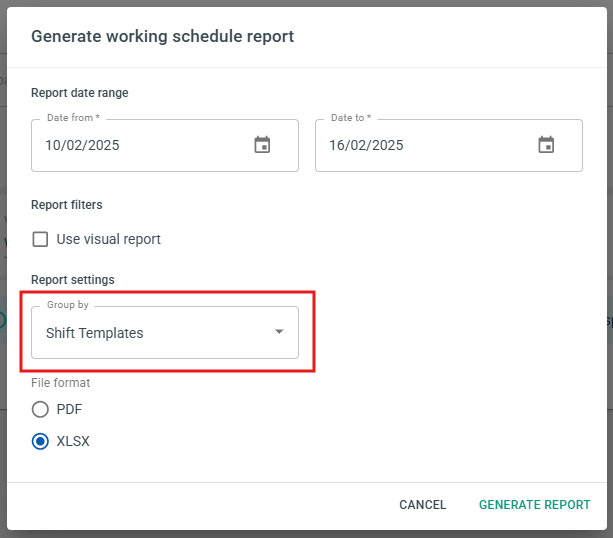Click the 16/02/2025 date to field
Viewport: 613px width, 538px height.
pos(449,145)
